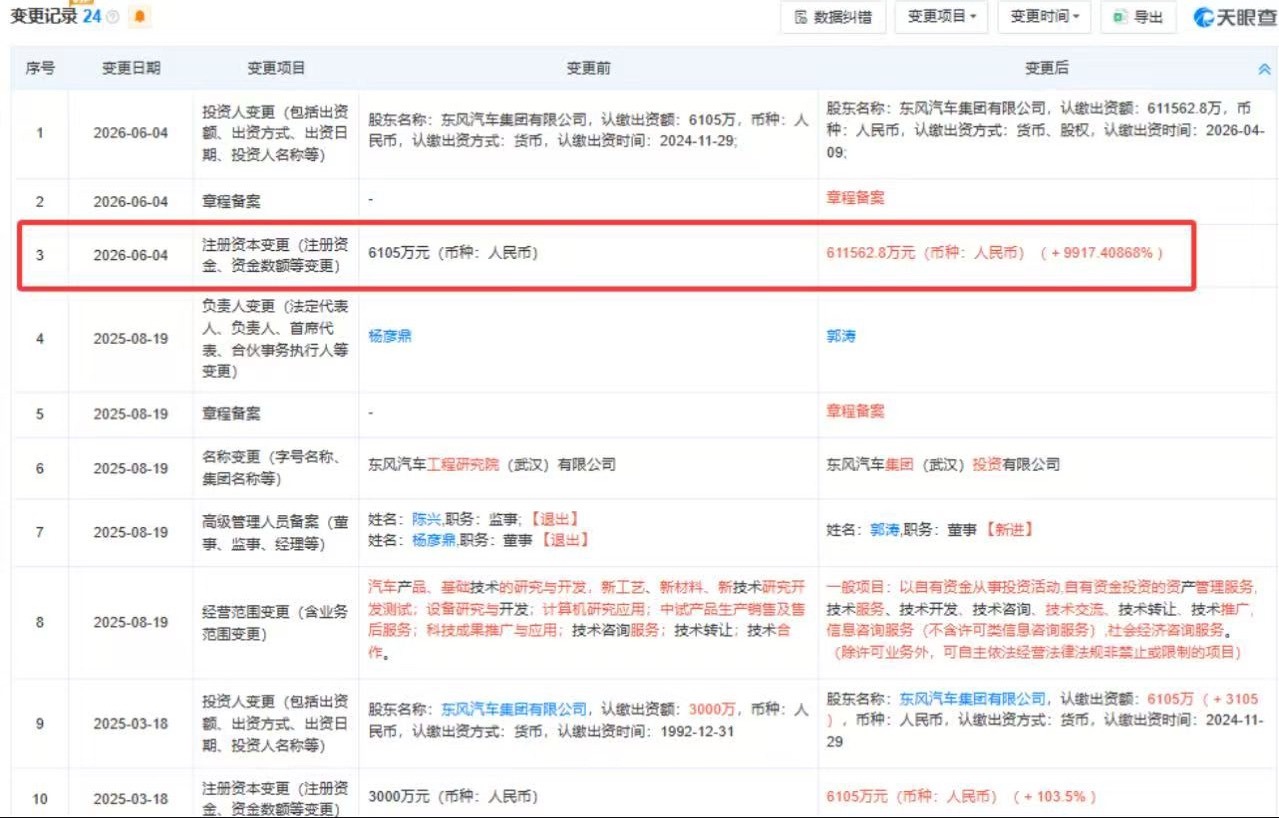Click 杨彦鼎 link in row 4 变更前
Image resolution: width=1279 pixels, height=818 pixels.
coord(390,337)
